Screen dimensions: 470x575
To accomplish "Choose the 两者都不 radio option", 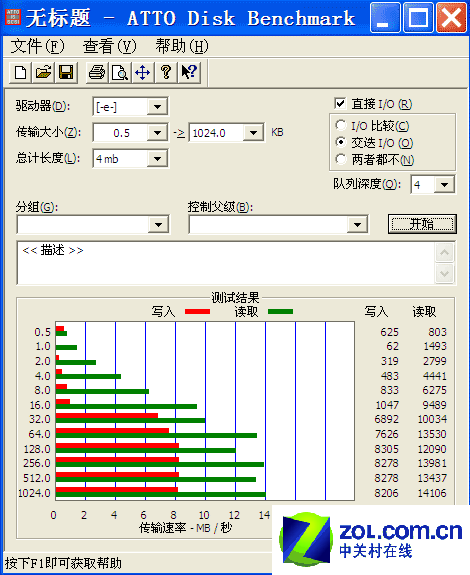I will point(341,159).
